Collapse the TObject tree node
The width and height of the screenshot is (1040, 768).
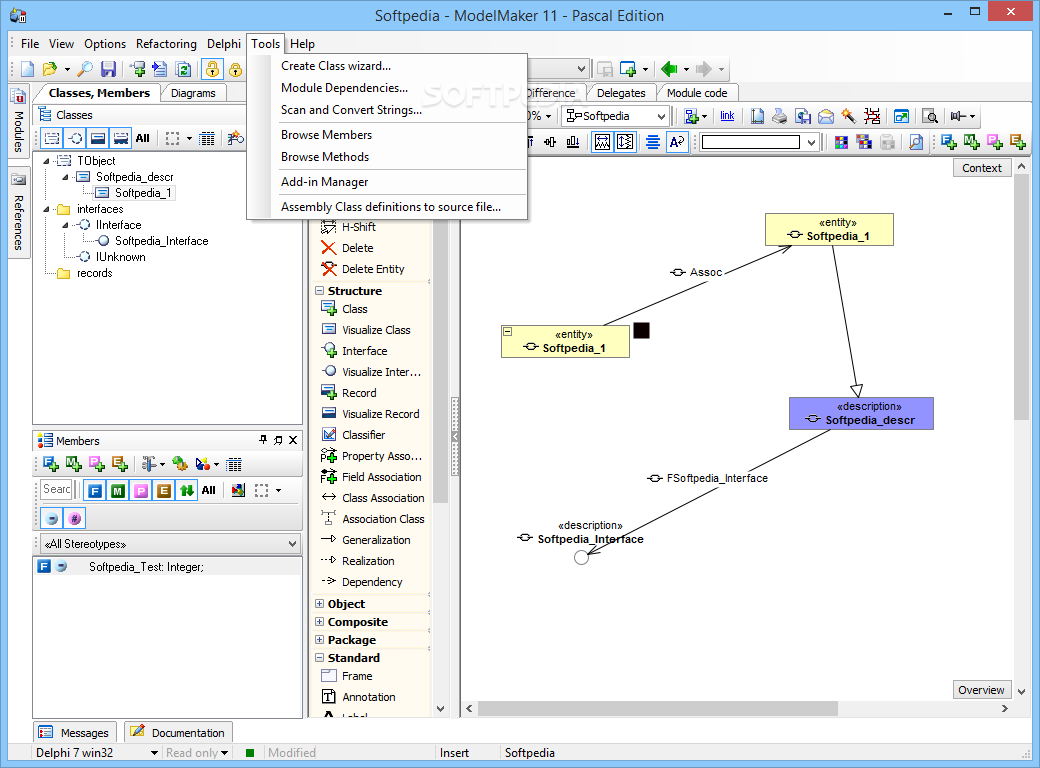pos(46,161)
